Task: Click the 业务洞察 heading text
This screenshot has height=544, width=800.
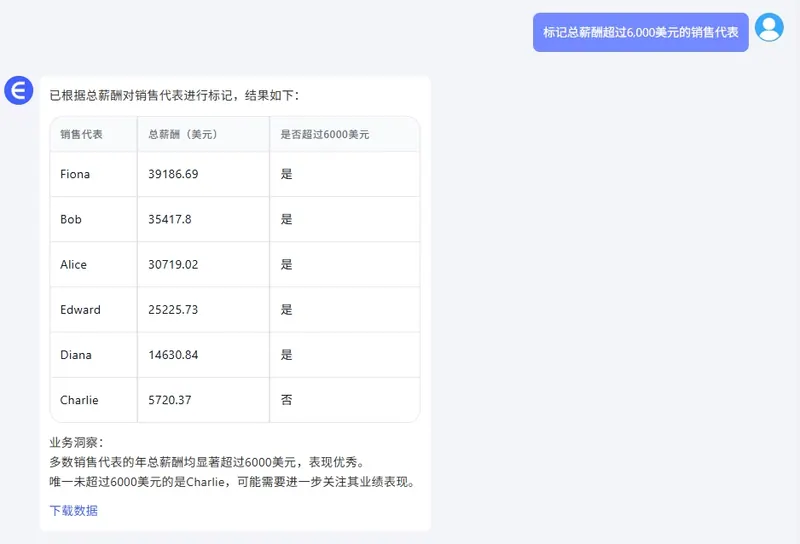Action: 76,442
